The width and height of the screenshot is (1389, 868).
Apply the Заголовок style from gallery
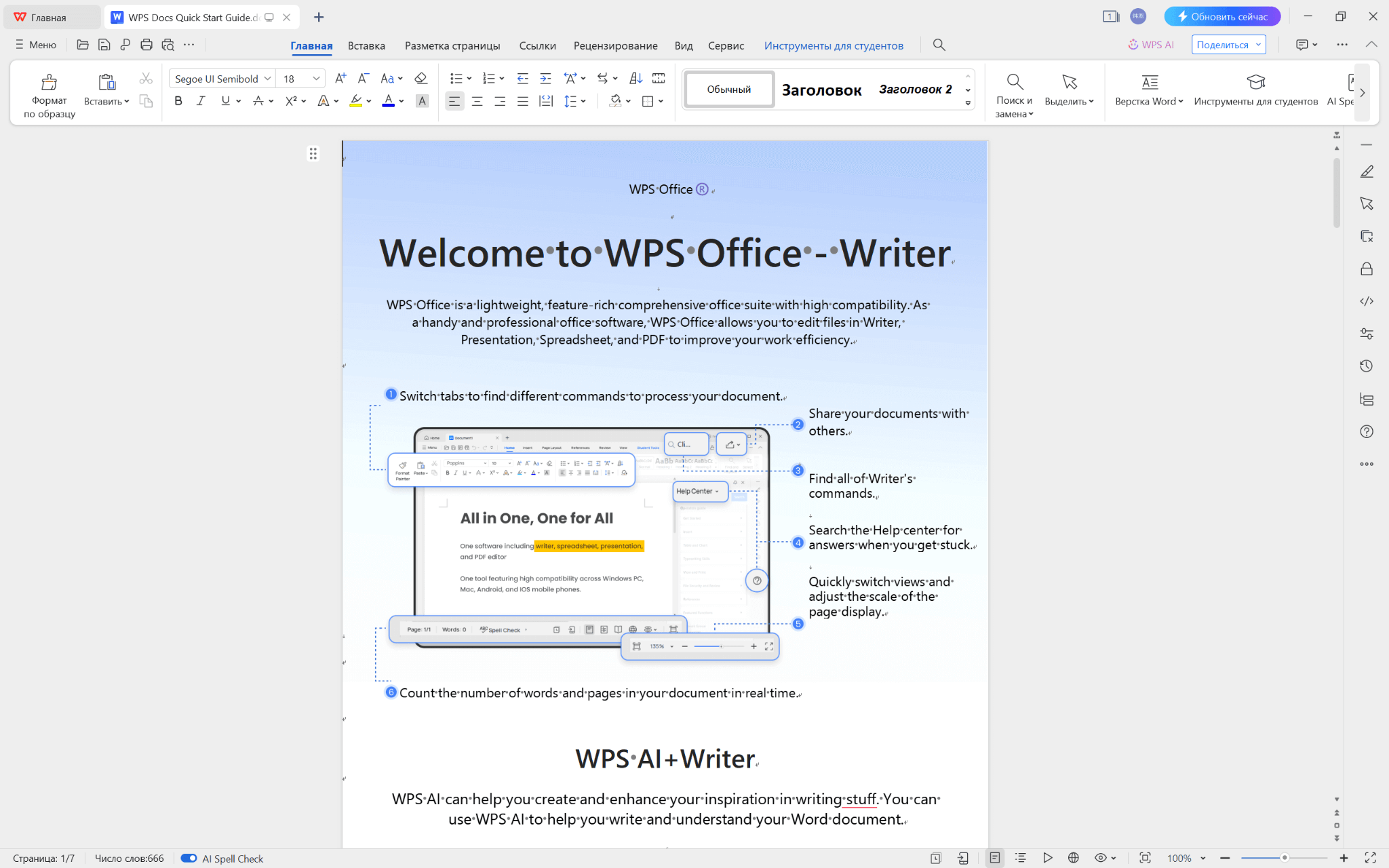(x=821, y=90)
